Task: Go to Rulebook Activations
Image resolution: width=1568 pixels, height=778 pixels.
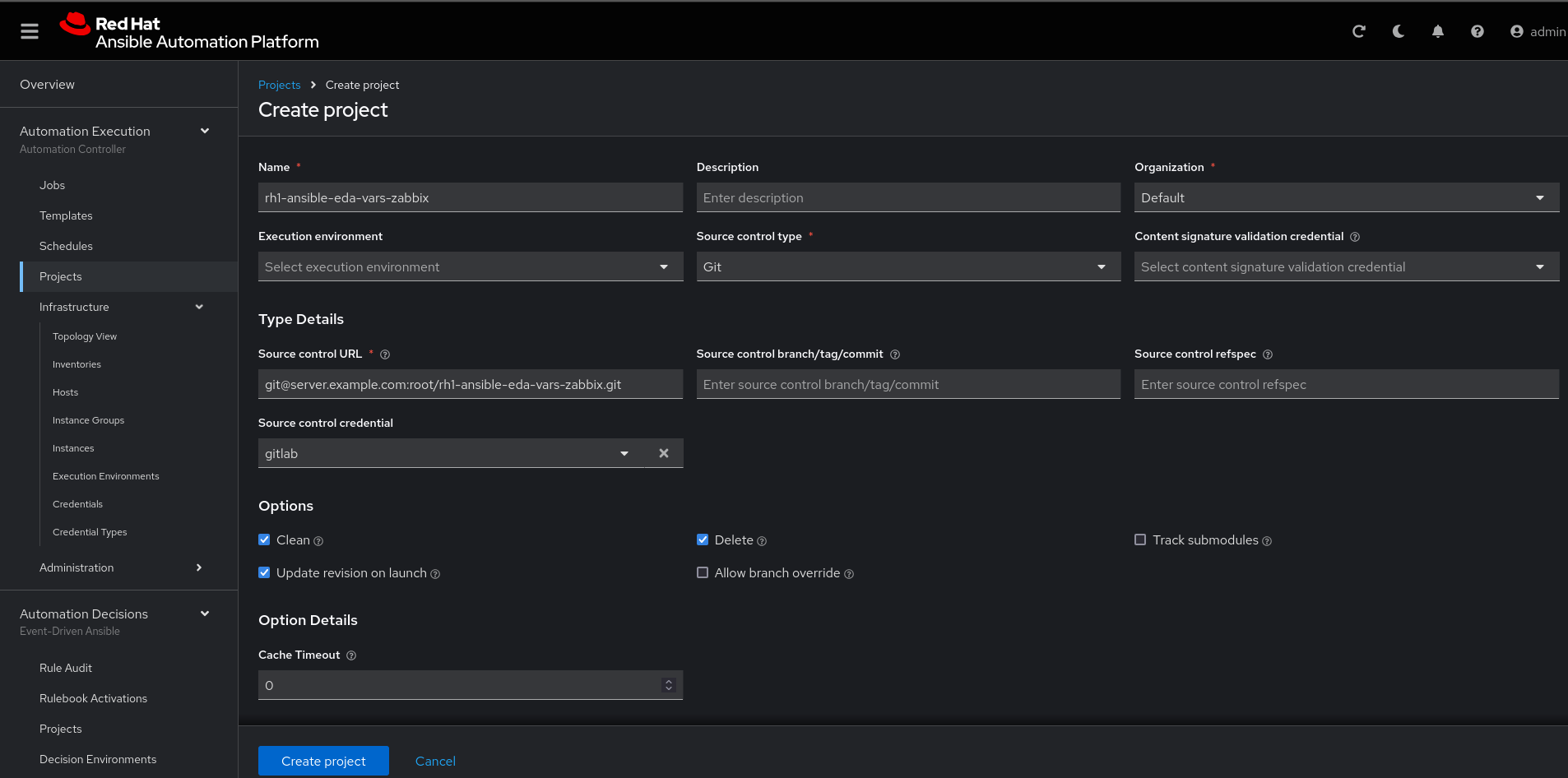Action: tap(93, 698)
